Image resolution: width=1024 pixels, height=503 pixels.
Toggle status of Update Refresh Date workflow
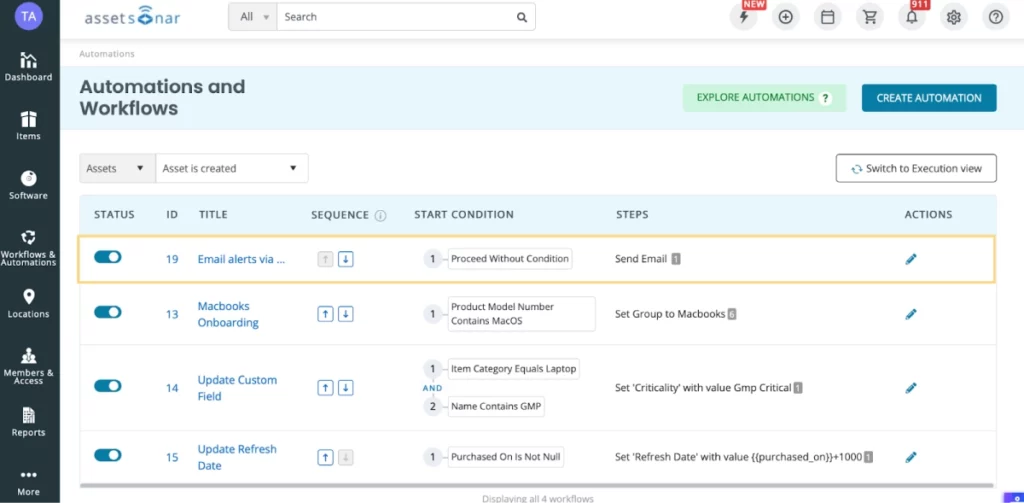point(108,455)
